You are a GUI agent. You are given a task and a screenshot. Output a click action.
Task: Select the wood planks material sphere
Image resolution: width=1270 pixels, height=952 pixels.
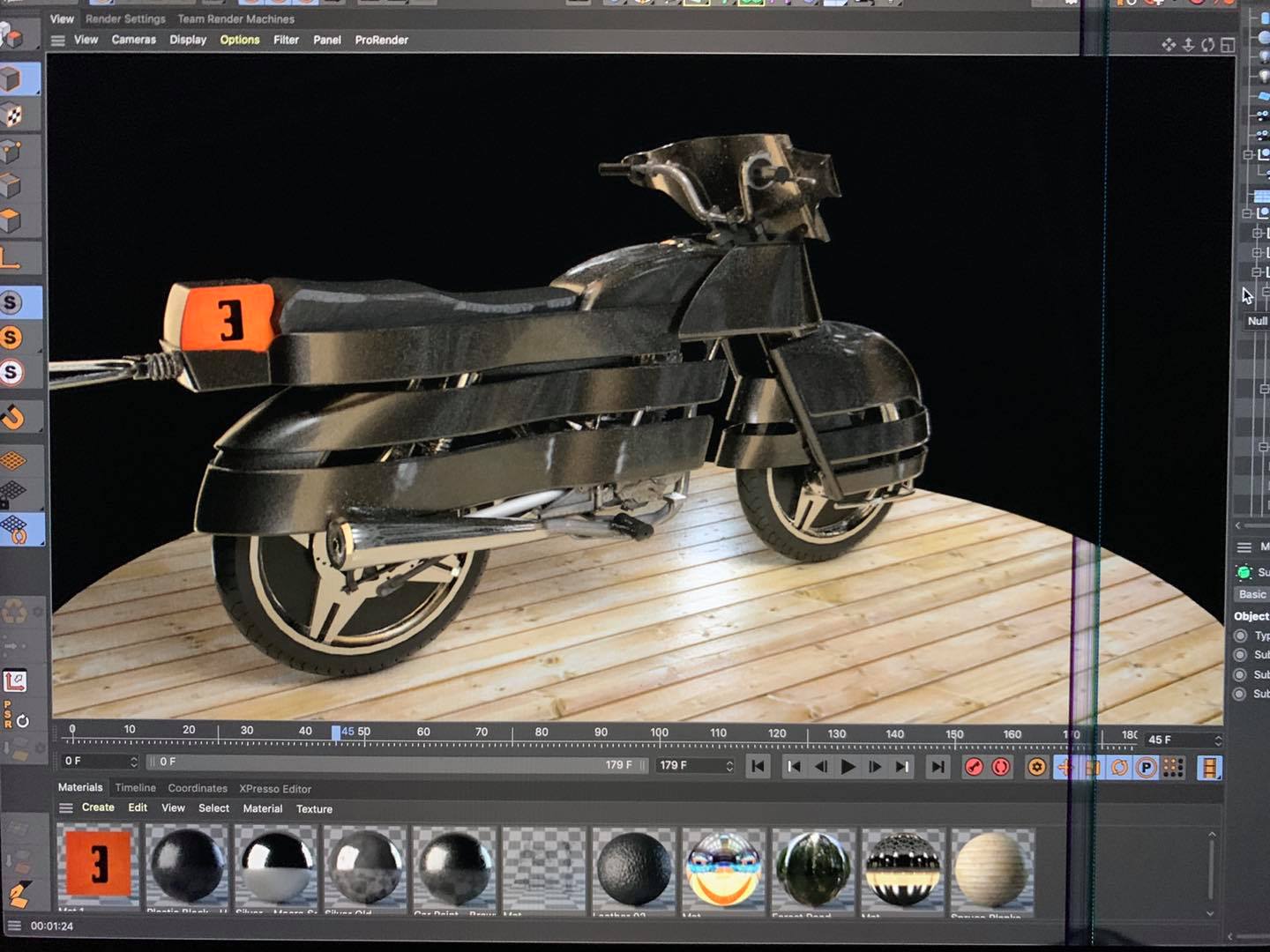[x=991, y=868]
